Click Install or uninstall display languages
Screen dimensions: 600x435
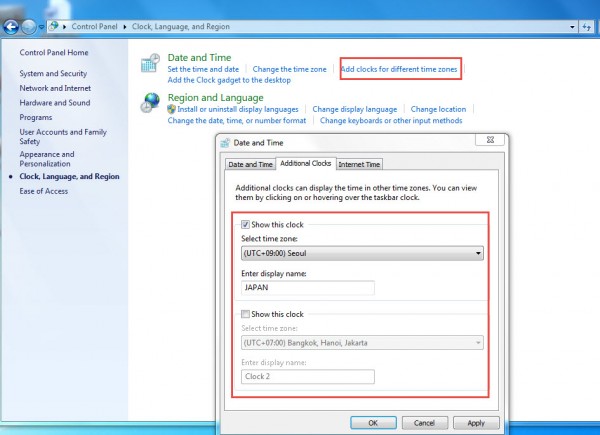click(238, 109)
